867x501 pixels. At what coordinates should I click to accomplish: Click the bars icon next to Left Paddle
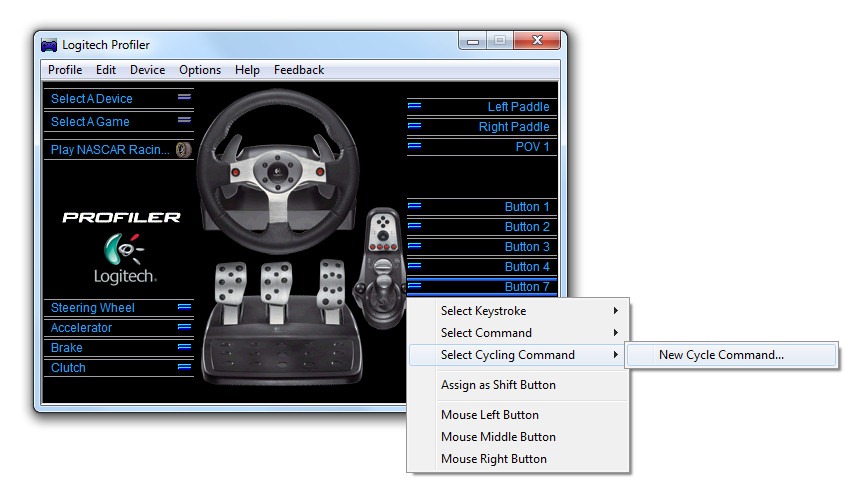(414, 106)
